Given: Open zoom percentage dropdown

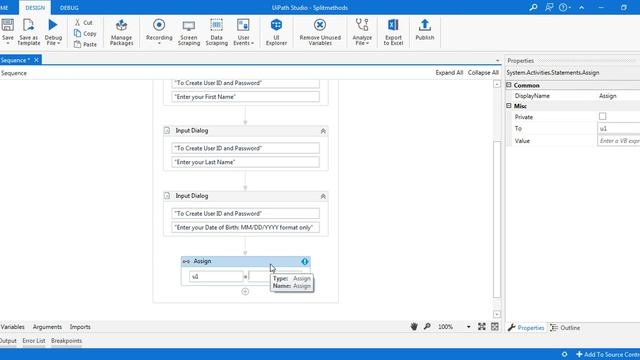Looking at the screenshot, I should pos(468,327).
